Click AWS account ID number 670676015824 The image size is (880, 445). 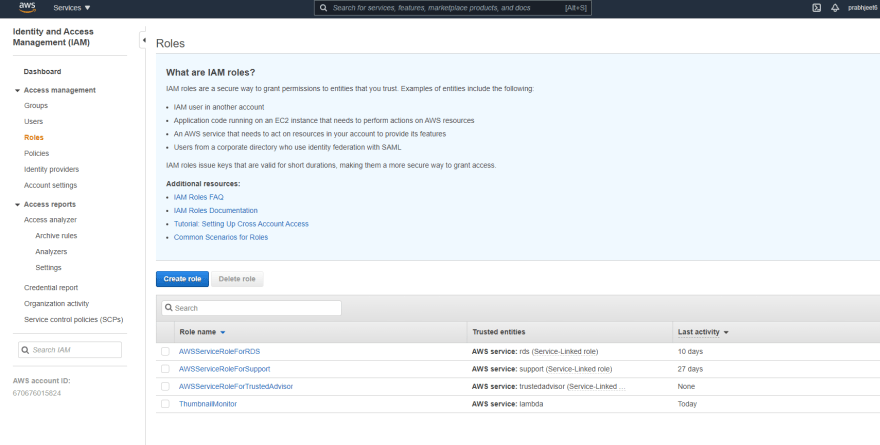36,393
